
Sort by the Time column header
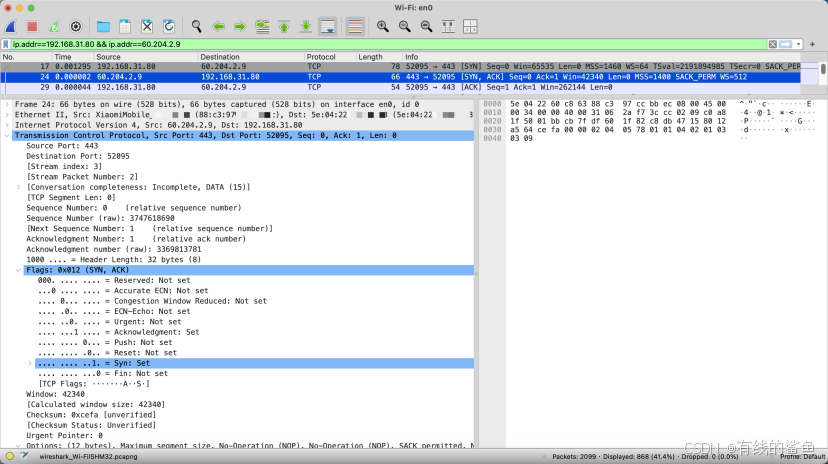coord(73,56)
